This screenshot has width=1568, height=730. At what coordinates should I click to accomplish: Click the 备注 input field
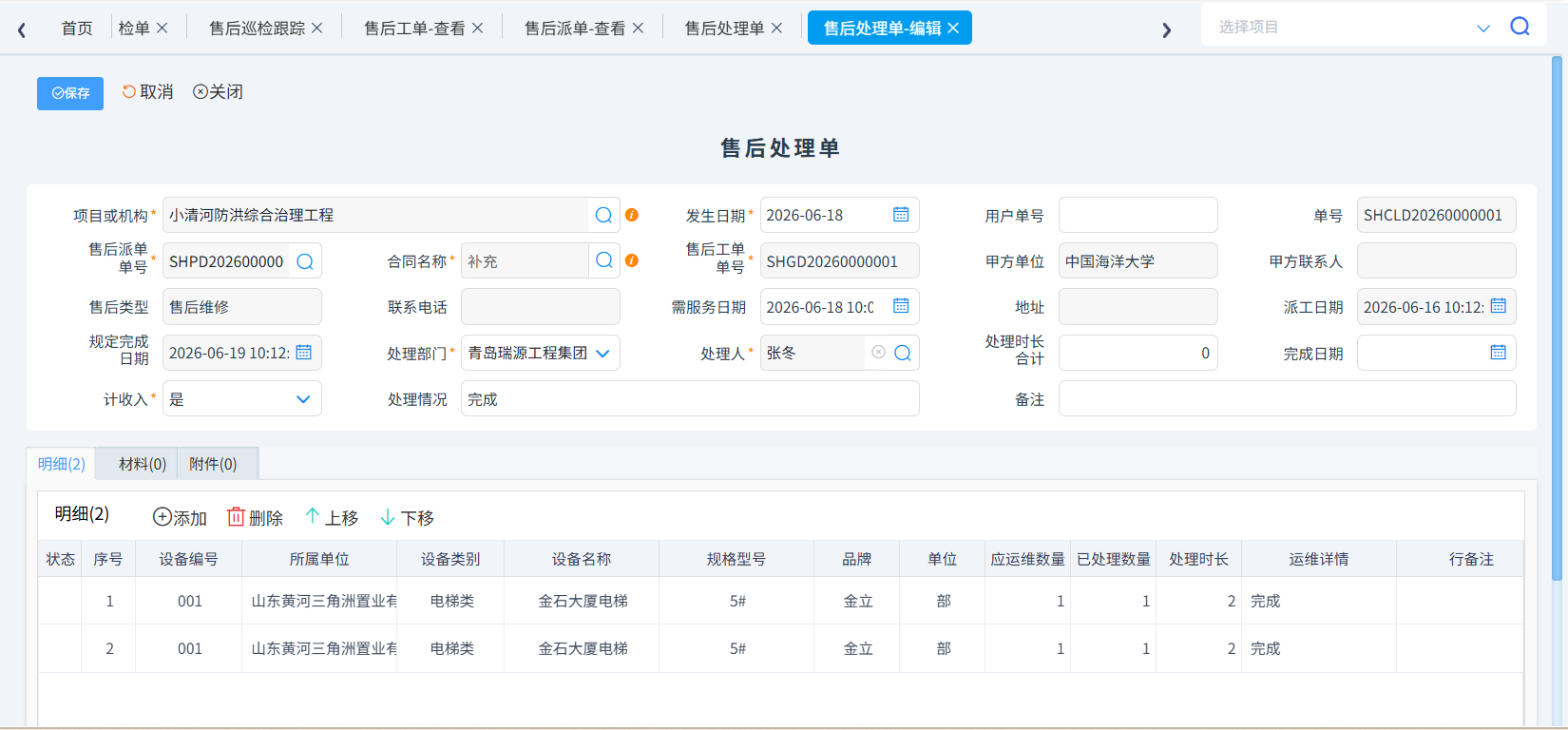tap(1288, 398)
